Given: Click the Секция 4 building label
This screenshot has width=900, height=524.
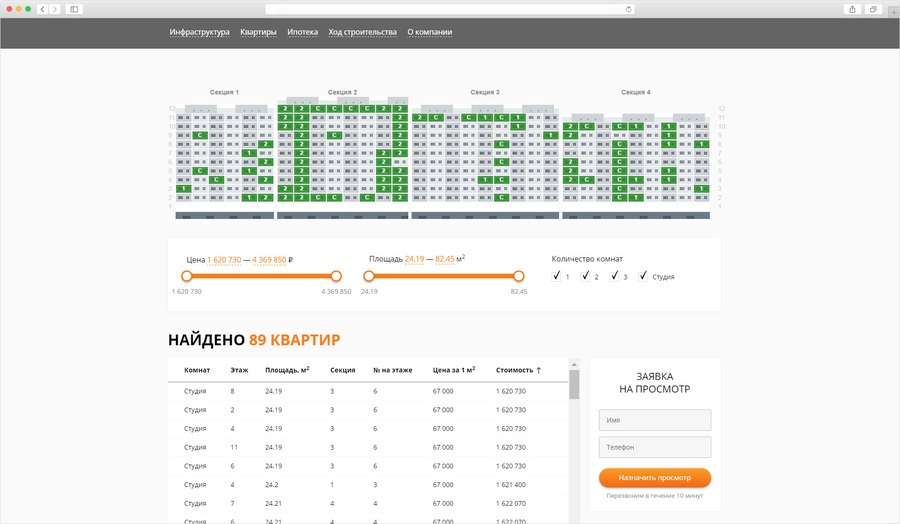Looking at the screenshot, I should pos(636,92).
